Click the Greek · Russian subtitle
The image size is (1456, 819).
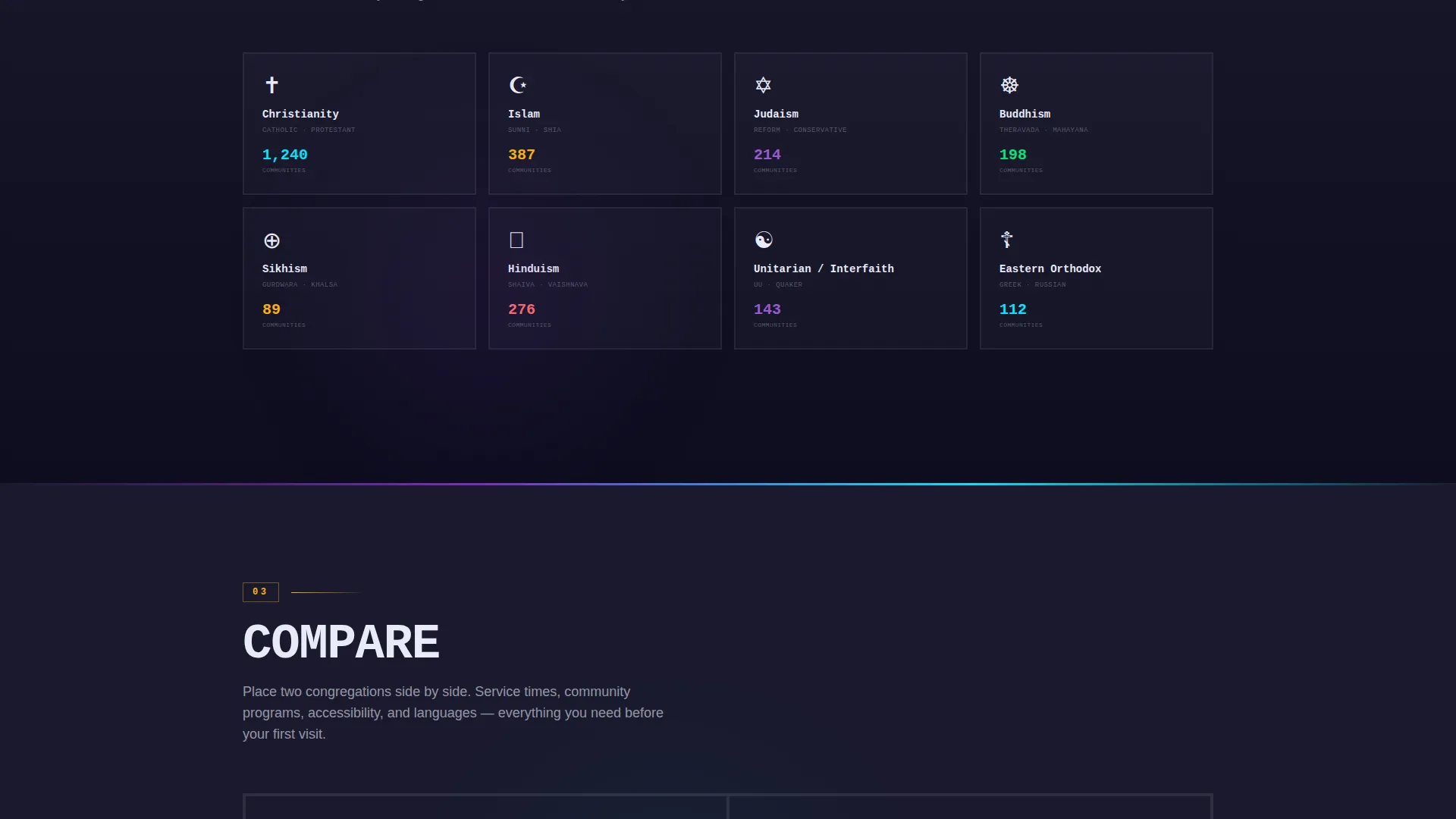(1033, 285)
